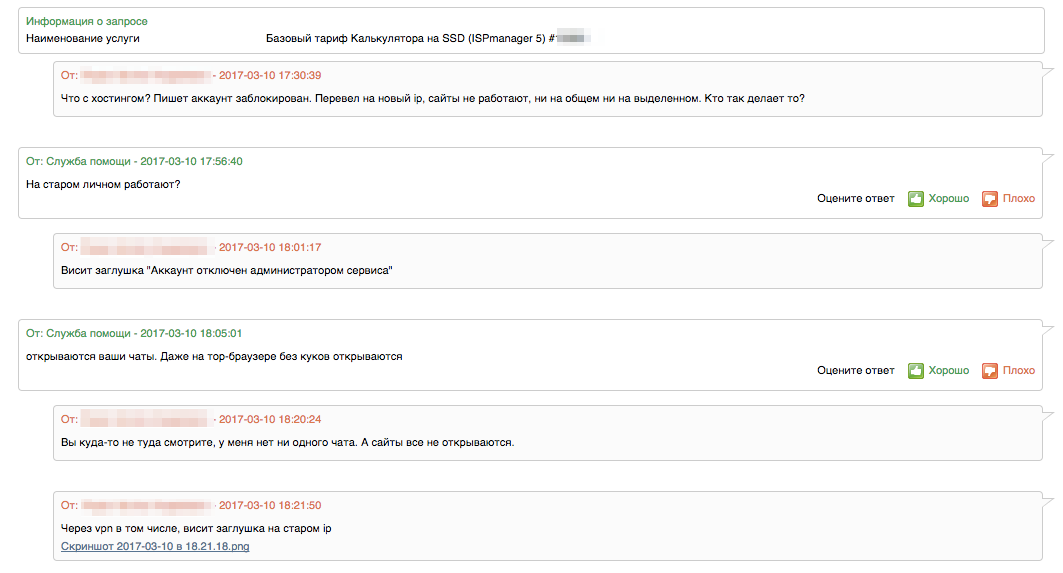
Task: Click thumbs-down icon on the 18:05:01 support reply
Action: [990, 371]
